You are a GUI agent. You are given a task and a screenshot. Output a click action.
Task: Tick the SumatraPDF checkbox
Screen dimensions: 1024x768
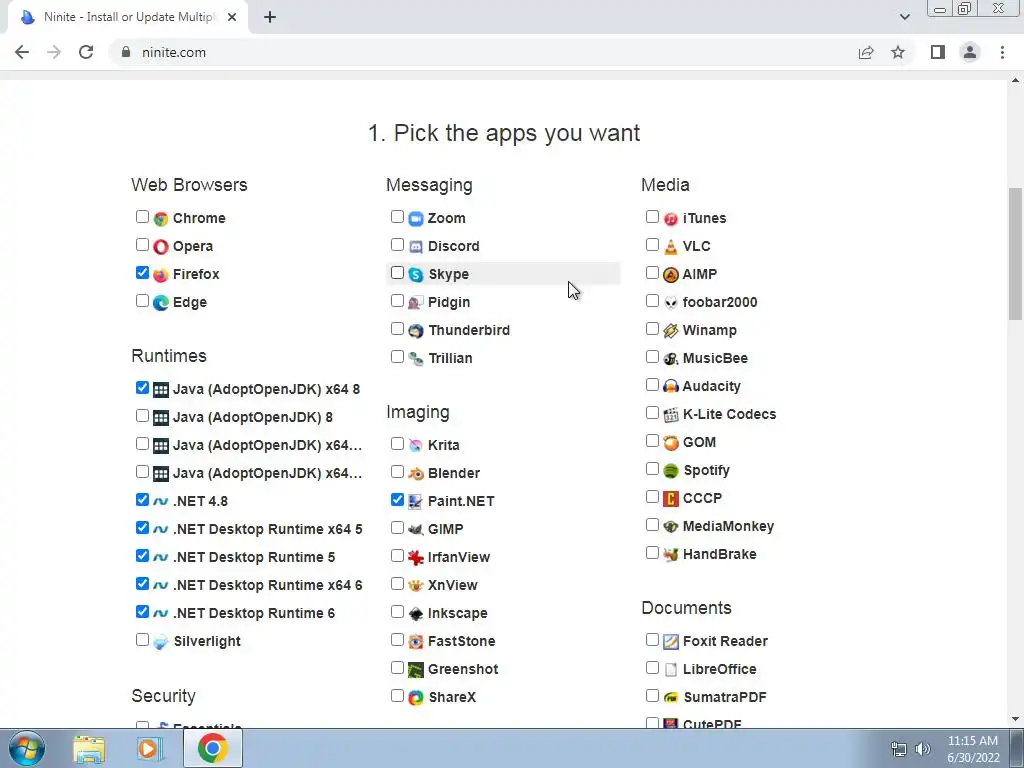pos(652,696)
